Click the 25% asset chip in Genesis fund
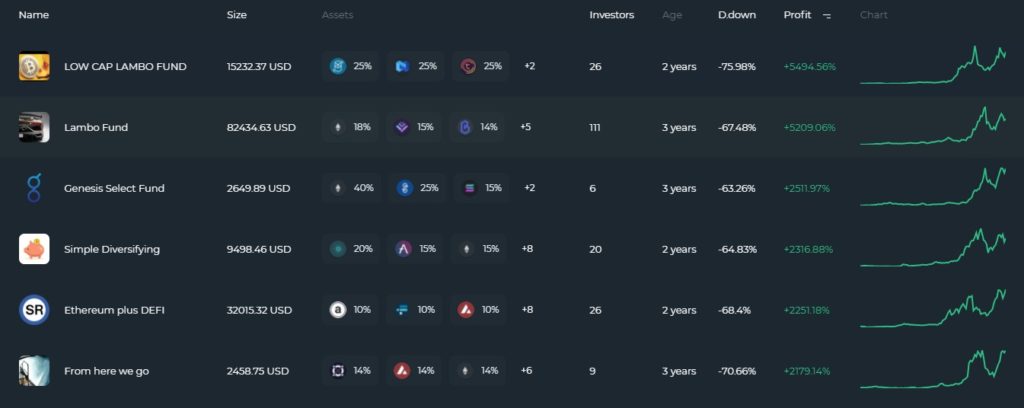Viewport: 1024px width, 408px height. tap(417, 188)
